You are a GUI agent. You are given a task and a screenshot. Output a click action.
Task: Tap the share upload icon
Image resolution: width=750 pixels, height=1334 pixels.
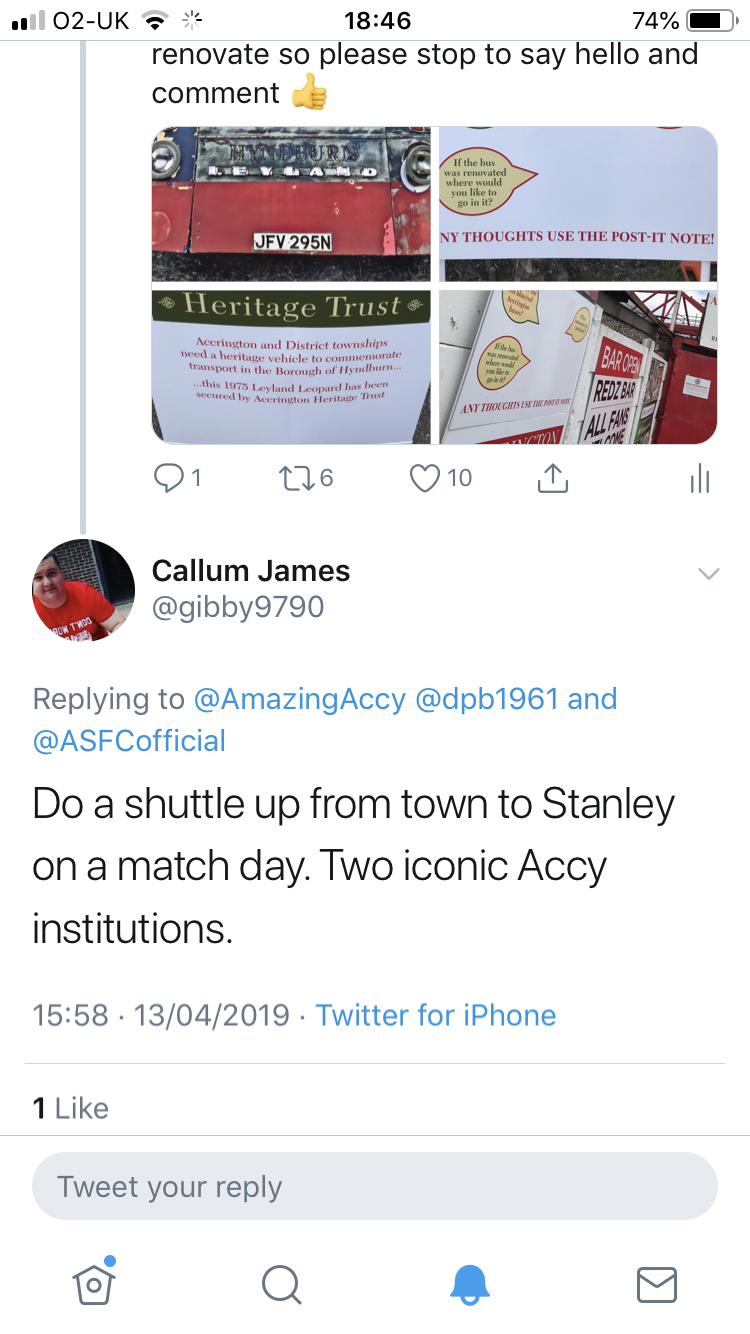pos(552,479)
